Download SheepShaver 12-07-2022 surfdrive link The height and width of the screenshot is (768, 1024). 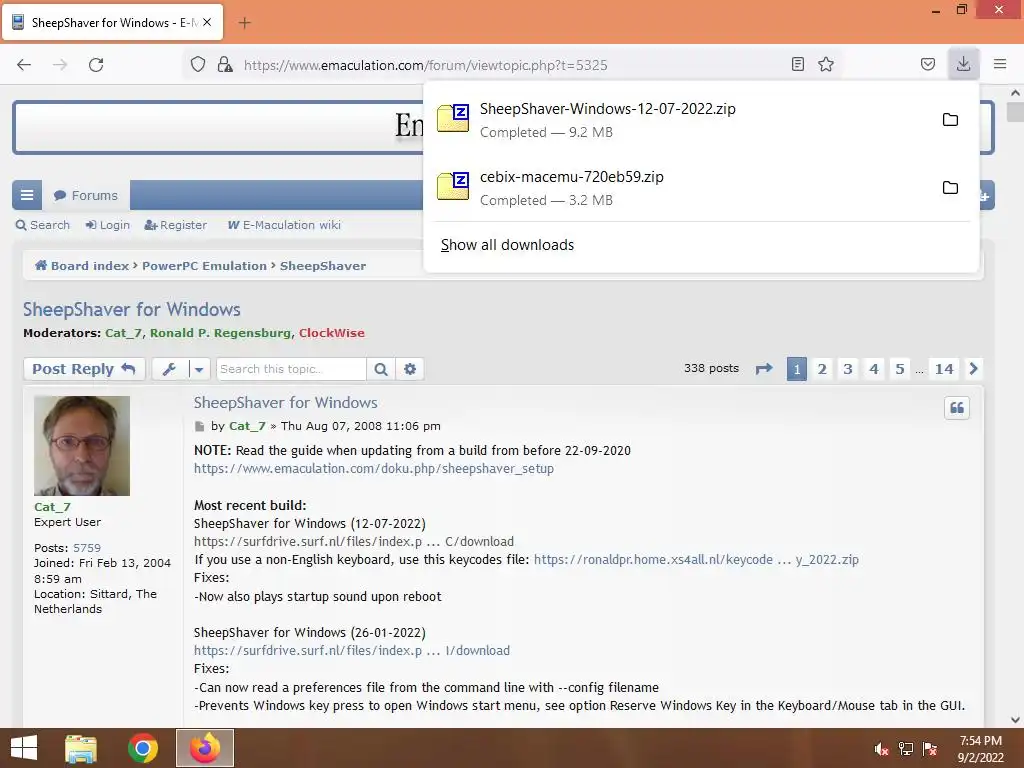(354, 541)
